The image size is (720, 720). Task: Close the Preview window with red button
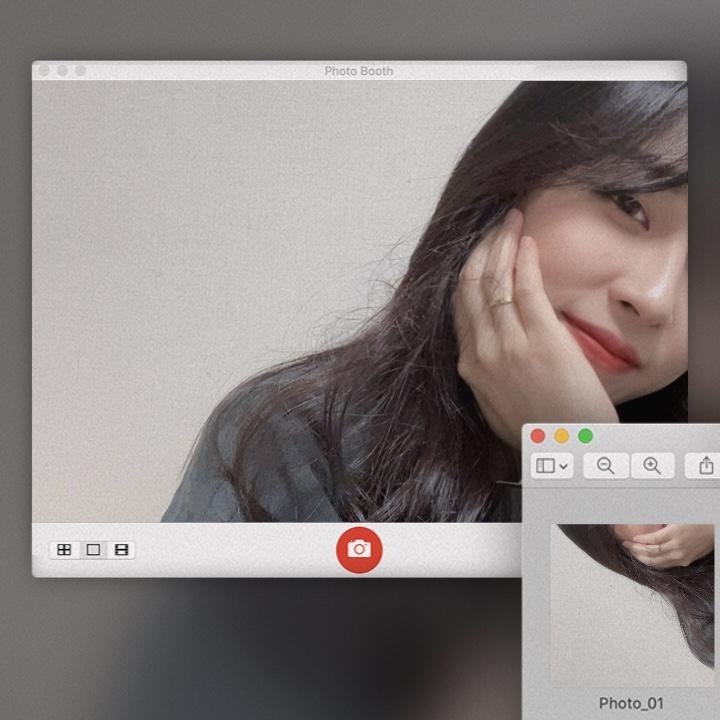(x=538, y=436)
